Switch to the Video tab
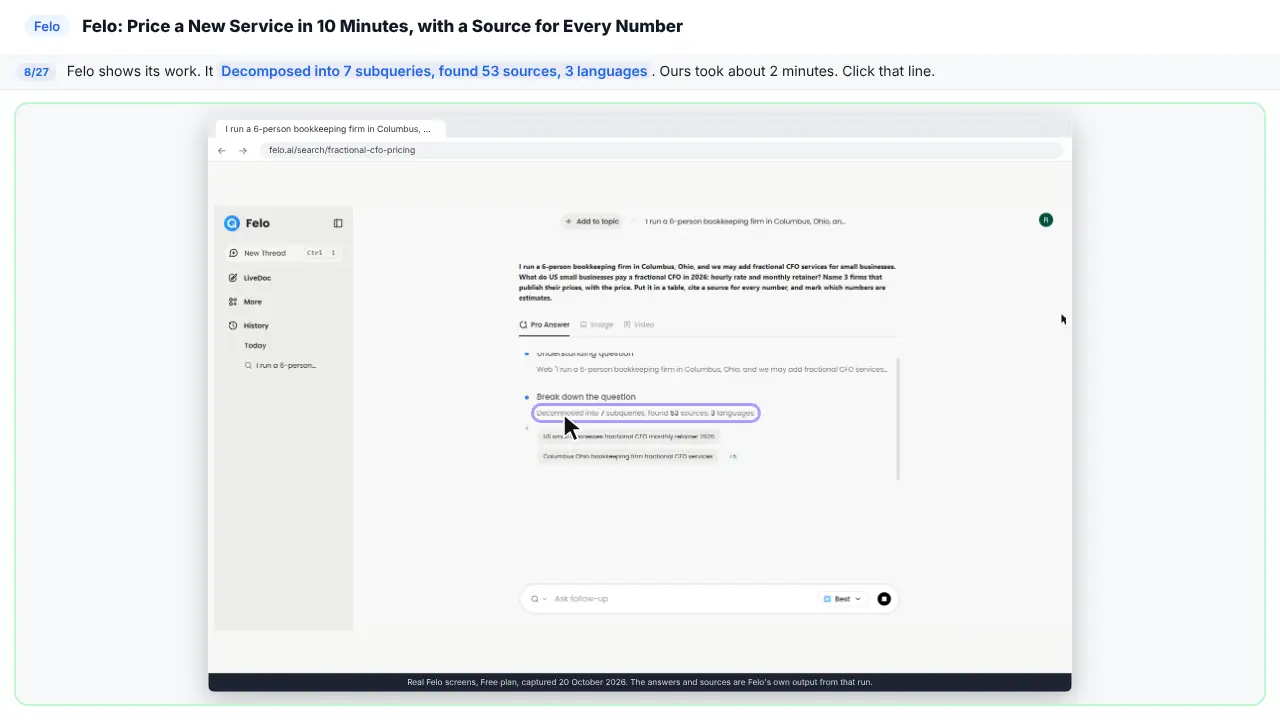The image size is (1280, 720). (639, 325)
